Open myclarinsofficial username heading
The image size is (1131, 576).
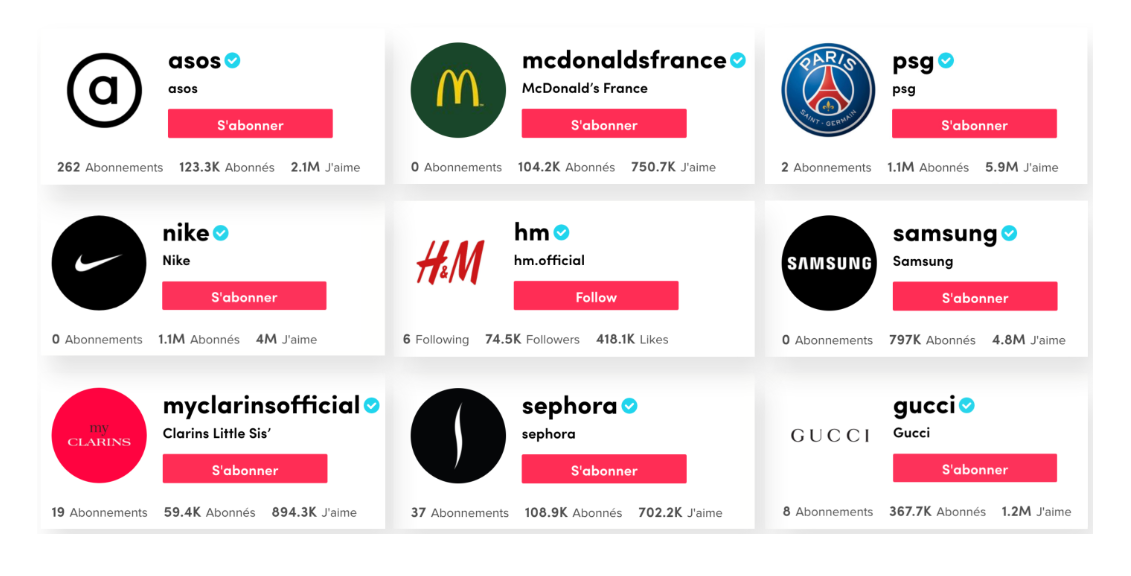point(261,406)
